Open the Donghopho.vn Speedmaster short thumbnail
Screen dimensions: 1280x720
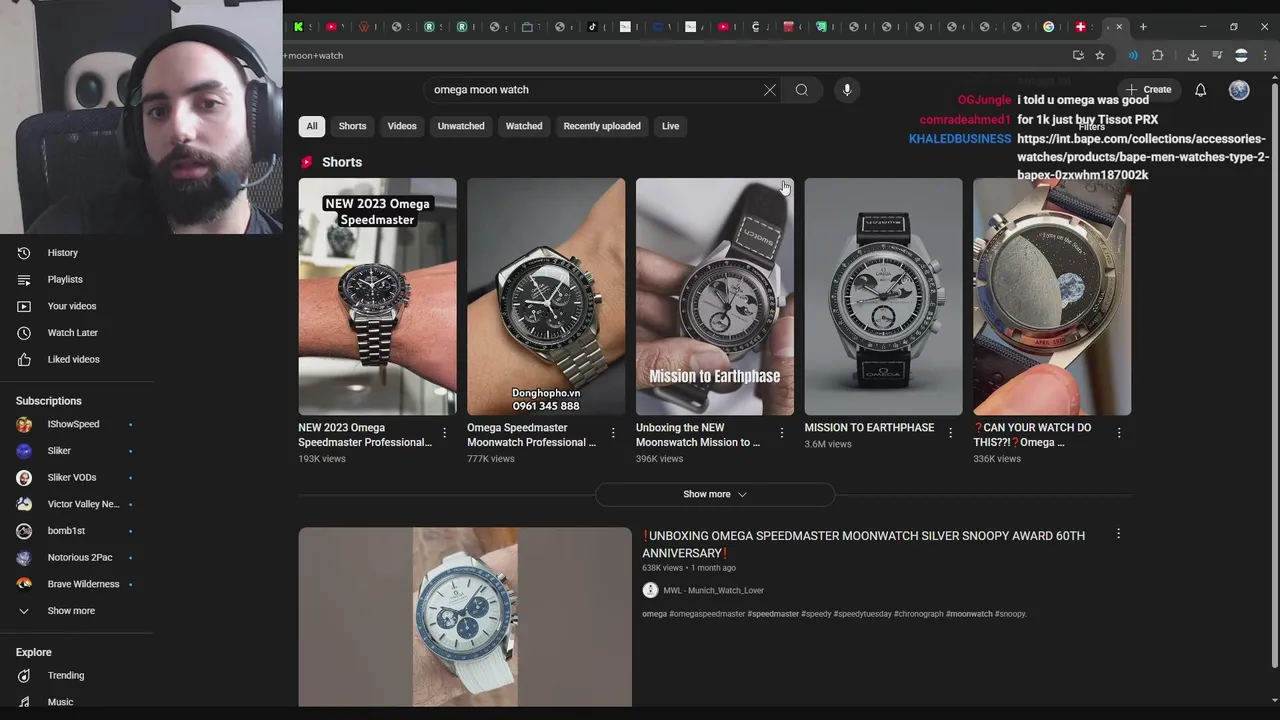546,297
